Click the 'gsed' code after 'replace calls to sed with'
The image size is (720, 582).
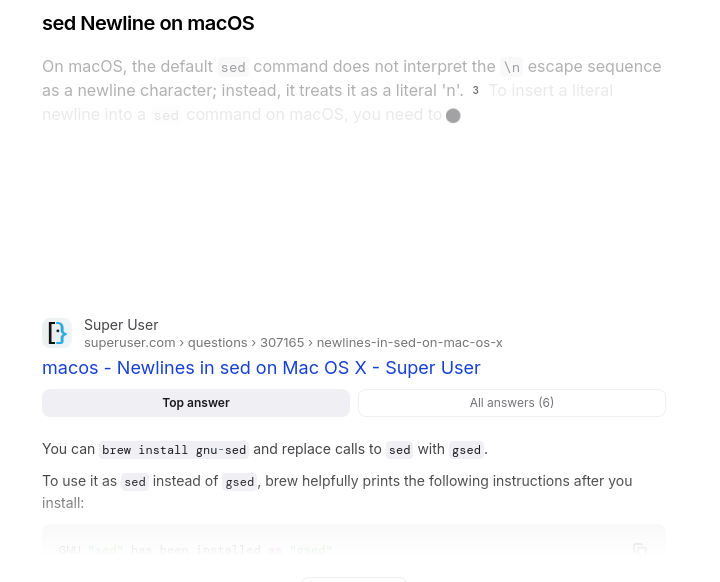[x=466, y=450]
